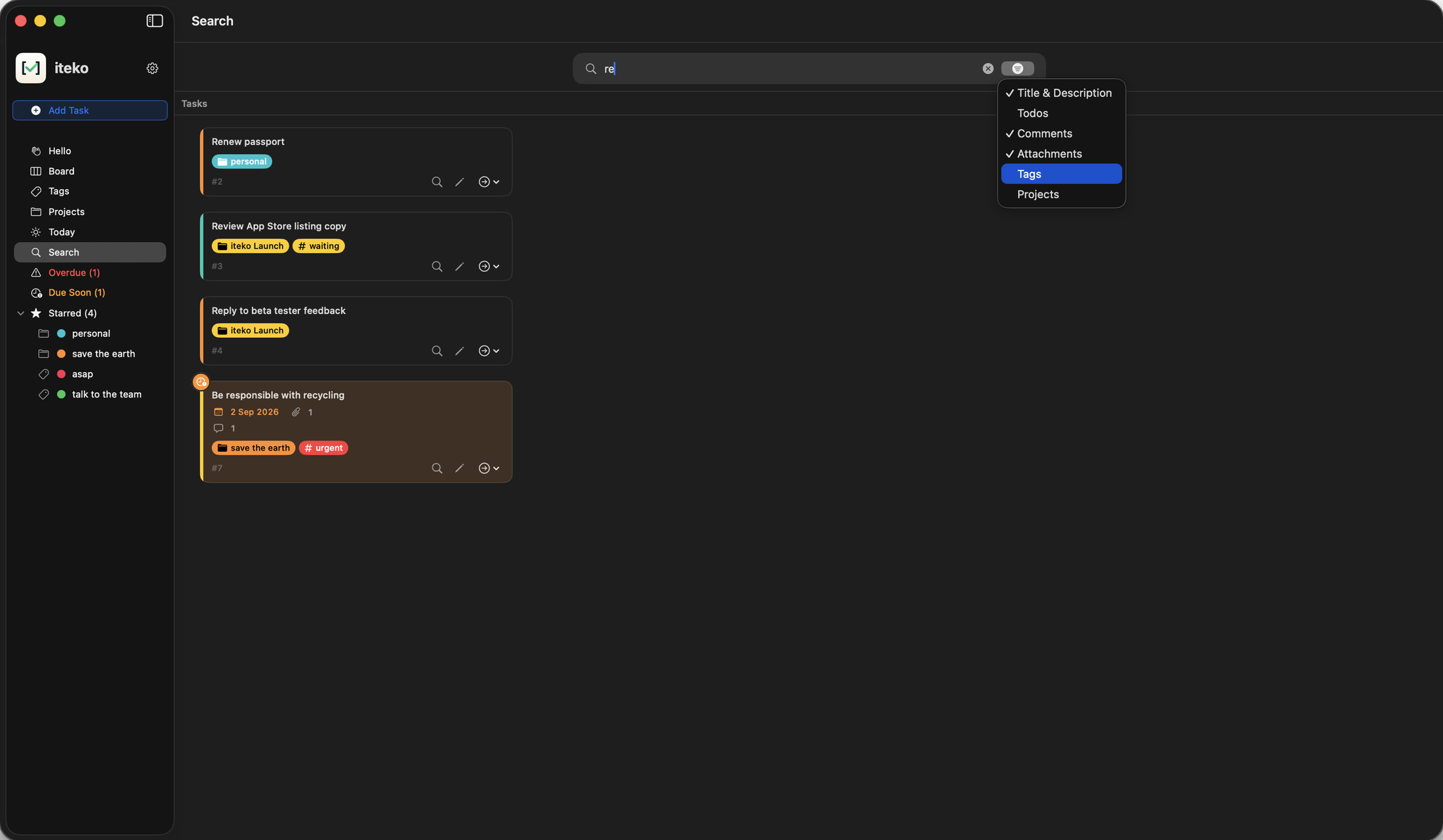Open move menu for Renew passport
The height and width of the screenshot is (840, 1443).
489,182
